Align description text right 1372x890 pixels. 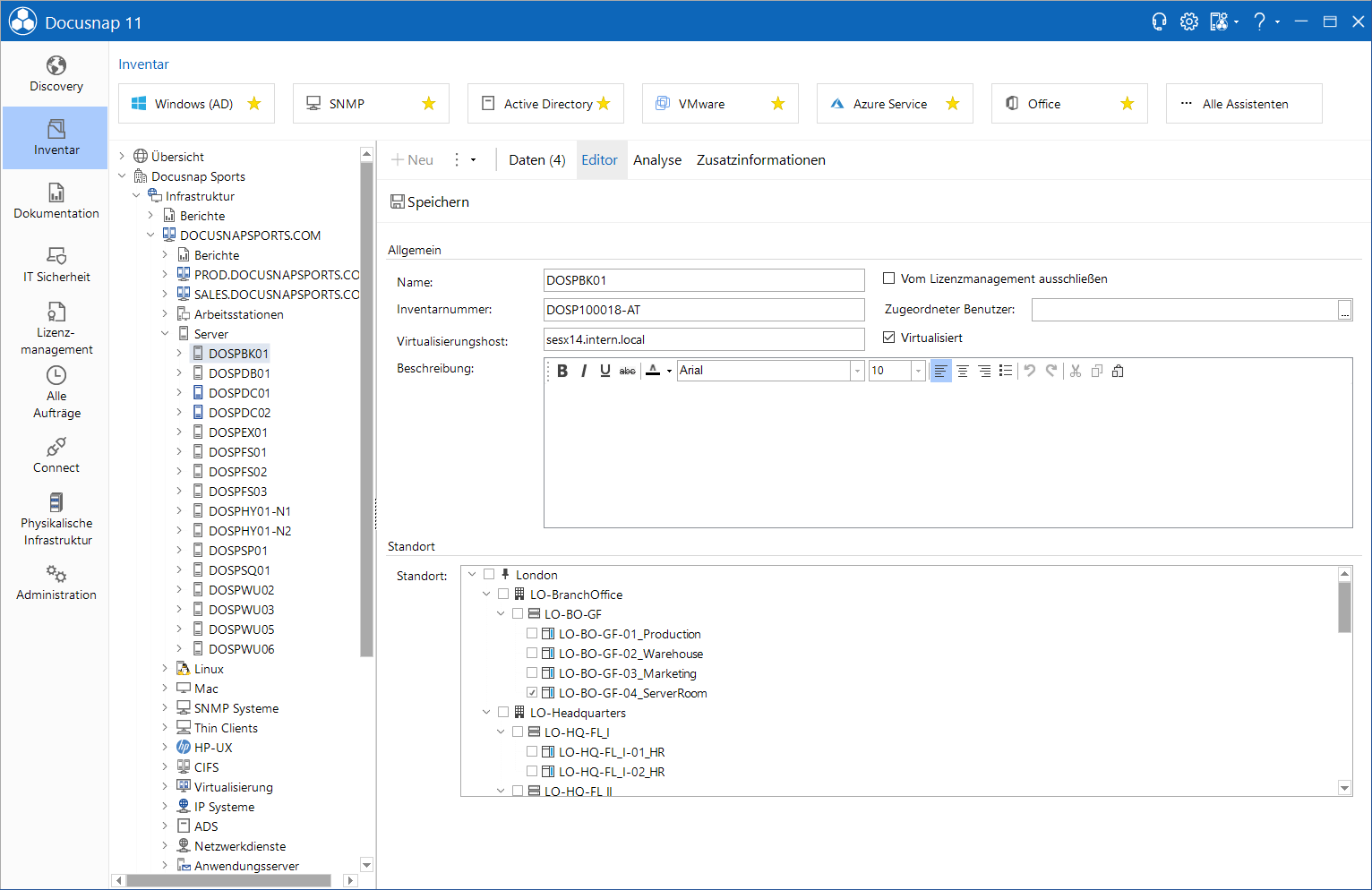tap(984, 371)
